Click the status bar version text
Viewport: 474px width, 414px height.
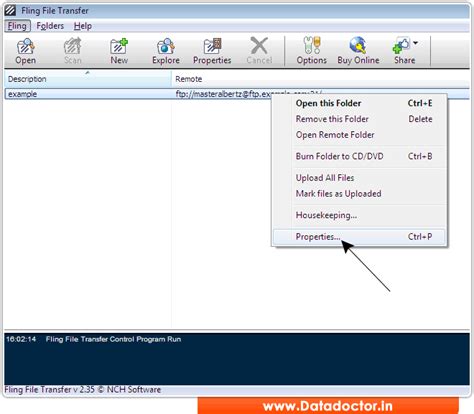[x=83, y=389]
